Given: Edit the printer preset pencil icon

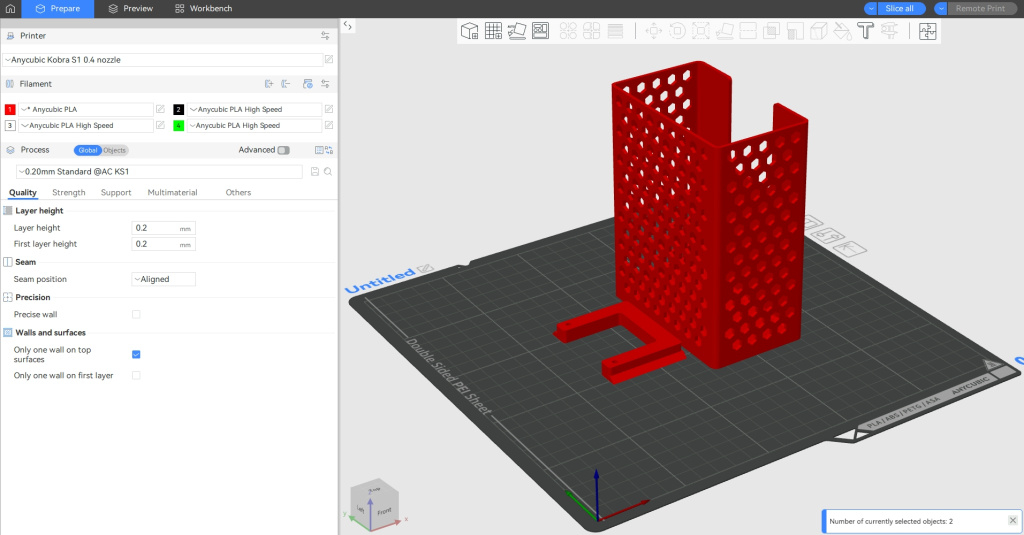Looking at the screenshot, I should coord(329,59).
